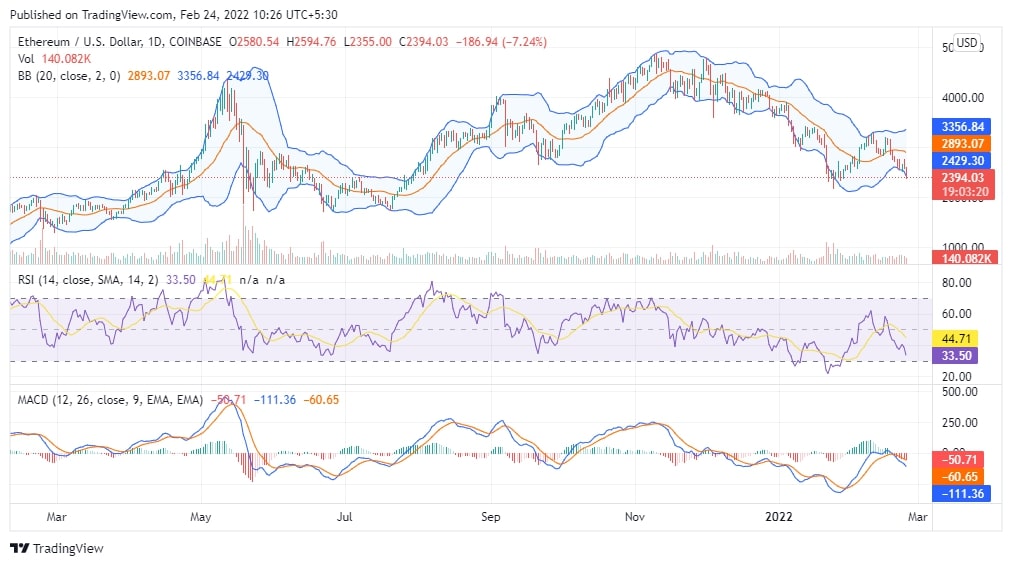This screenshot has height=566, width=1012.
Task: Click the 80.00 RSI axis label
Action: [x=956, y=282]
